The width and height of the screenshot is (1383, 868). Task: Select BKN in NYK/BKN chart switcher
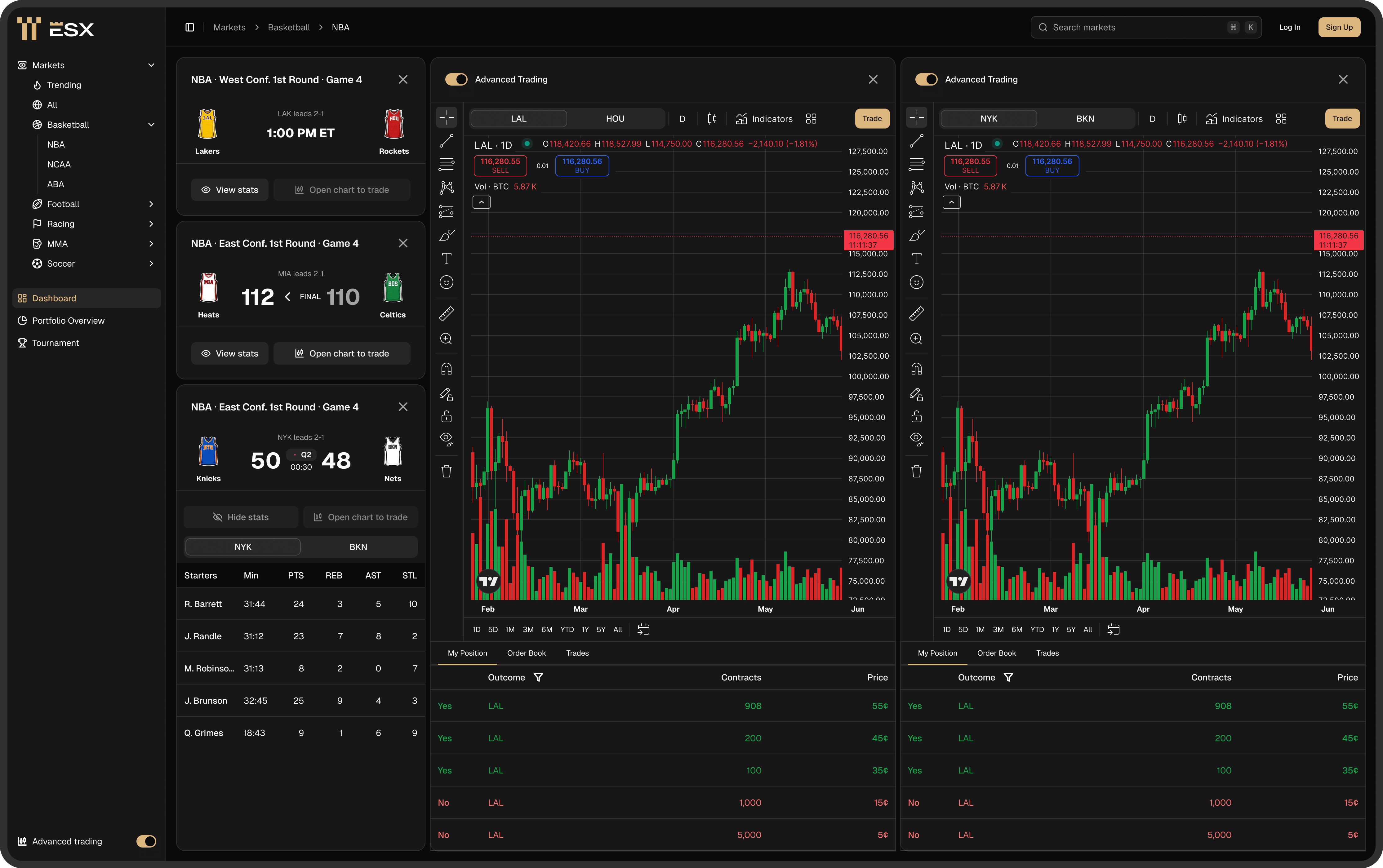pyautogui.click(x=1084, y=118)
